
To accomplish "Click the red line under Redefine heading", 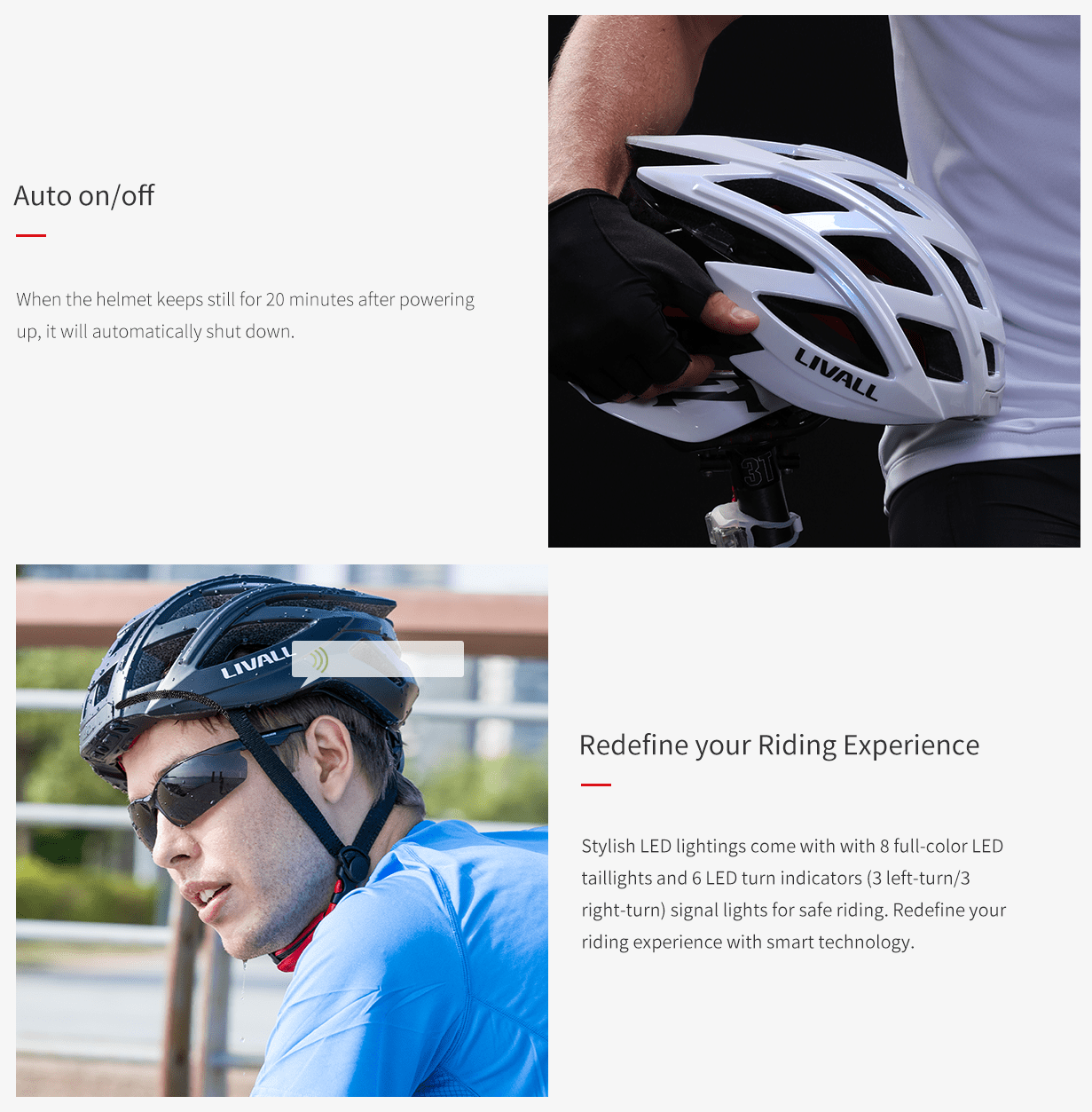I will tap(596, 785).
